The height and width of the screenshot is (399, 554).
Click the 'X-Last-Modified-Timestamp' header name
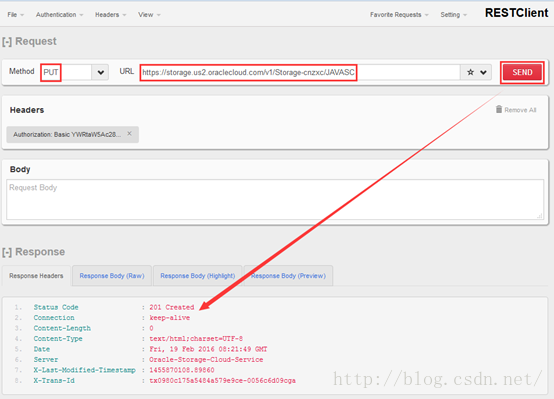tap(84, 370)
